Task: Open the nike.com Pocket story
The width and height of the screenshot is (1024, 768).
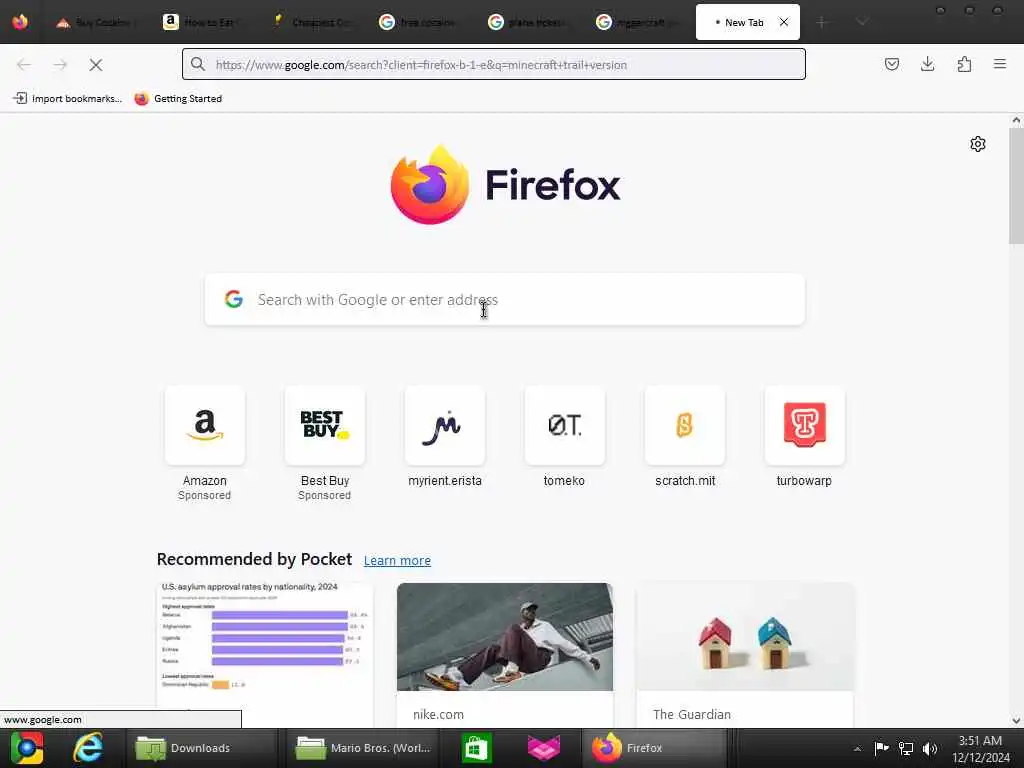Action: pos(505,655)
